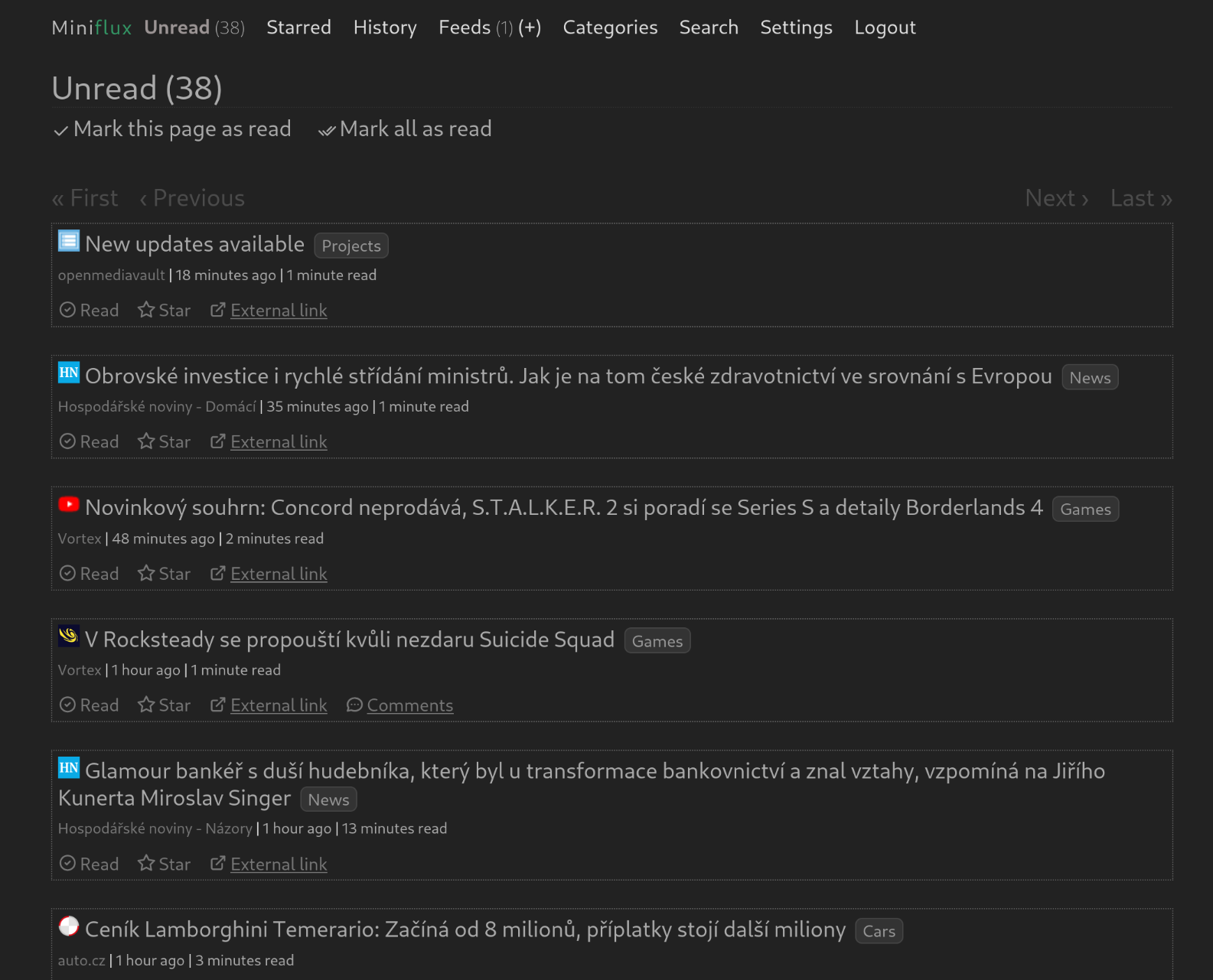Screen dimensions: 1213x980
Task: Click the double-check icon for Mark all as read
Action: pos(327,131)
